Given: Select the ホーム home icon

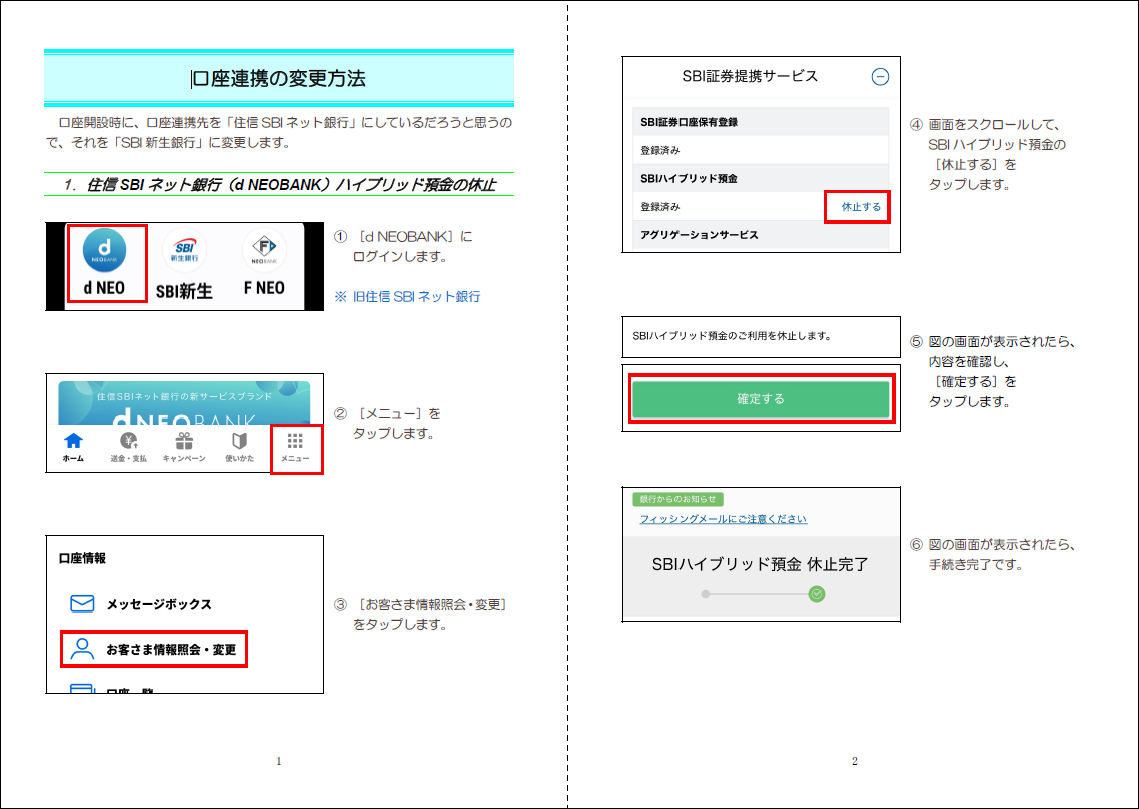Looking at the screenshot, I should [73, 441].
